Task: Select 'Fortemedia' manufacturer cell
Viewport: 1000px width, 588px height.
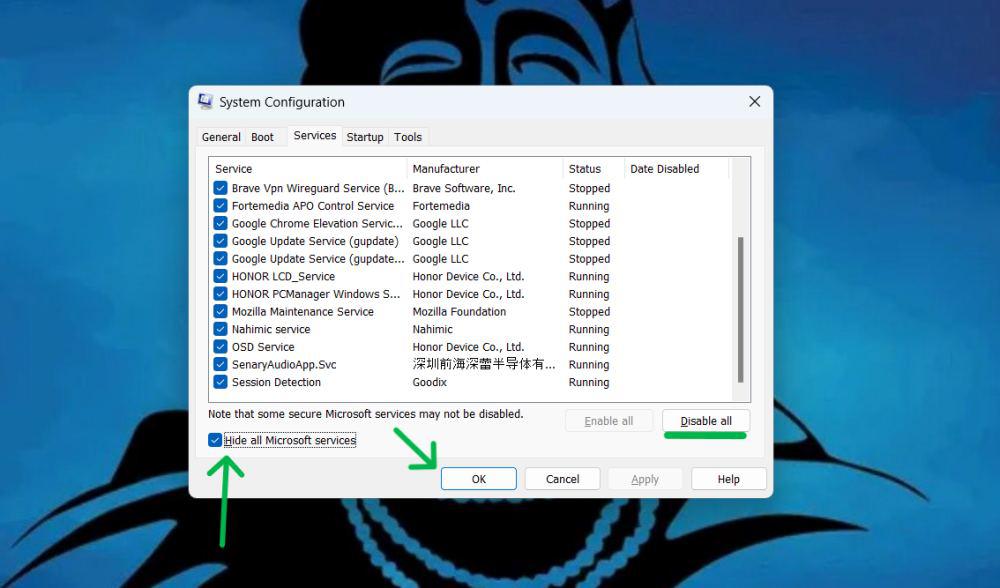Action: [441, 206]
